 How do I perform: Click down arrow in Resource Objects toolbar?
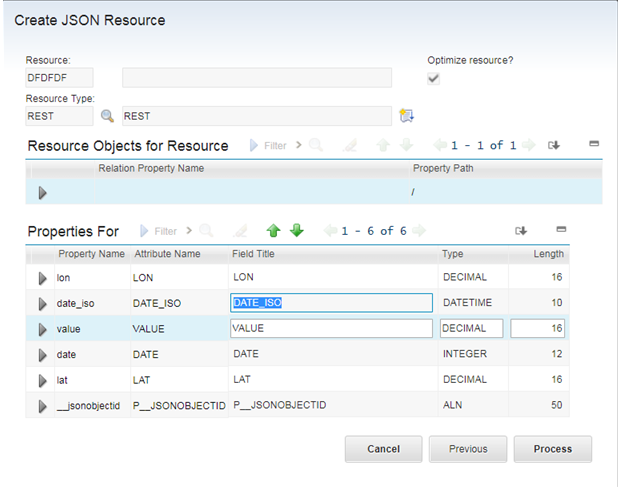[x=406, y=145]
